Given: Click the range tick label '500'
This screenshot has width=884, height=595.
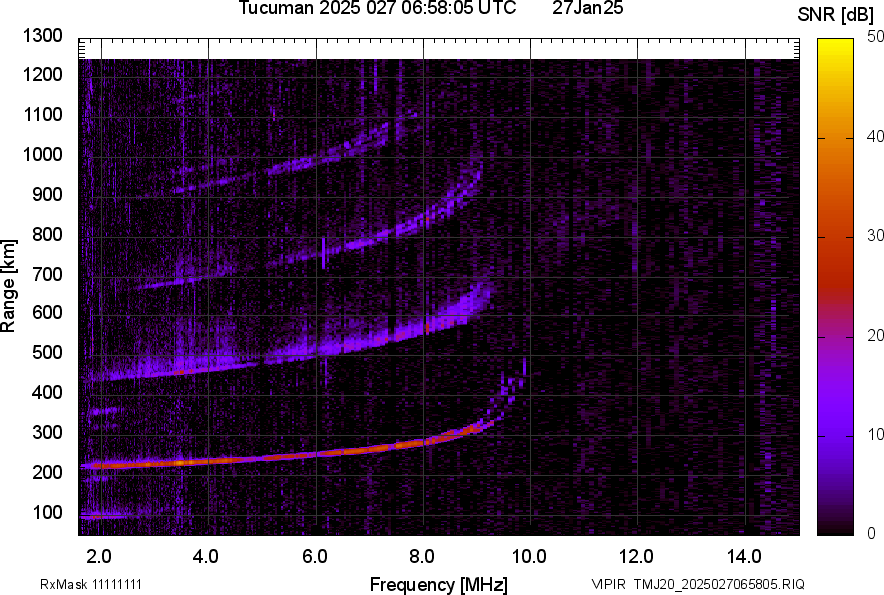Looking at the screenshot, I should (47, 352).
